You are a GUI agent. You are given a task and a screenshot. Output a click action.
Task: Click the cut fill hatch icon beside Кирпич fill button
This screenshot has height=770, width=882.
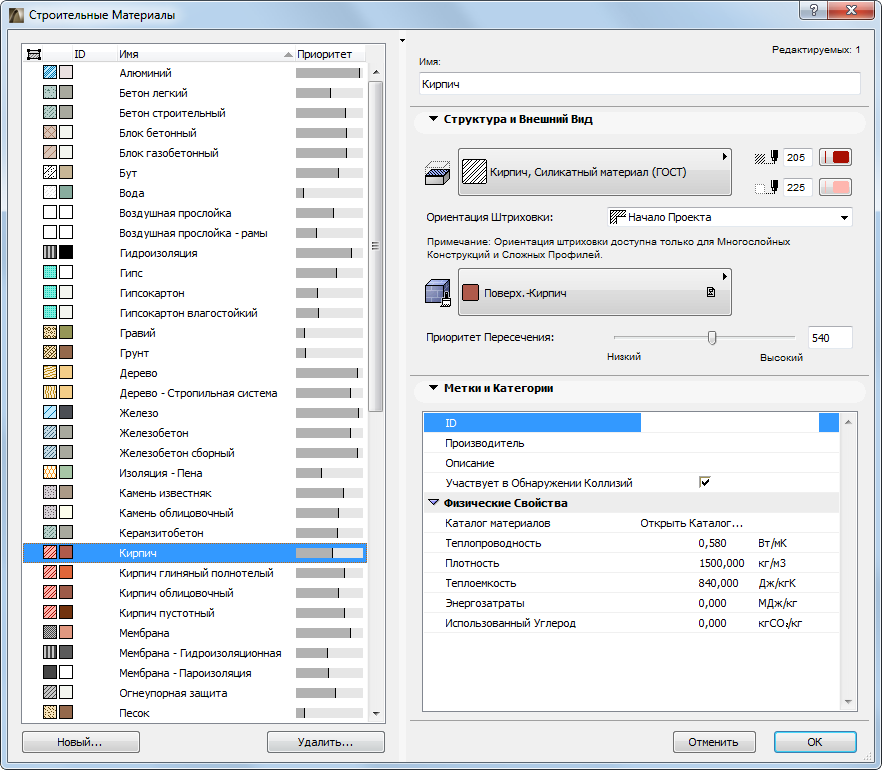(437, 173)
